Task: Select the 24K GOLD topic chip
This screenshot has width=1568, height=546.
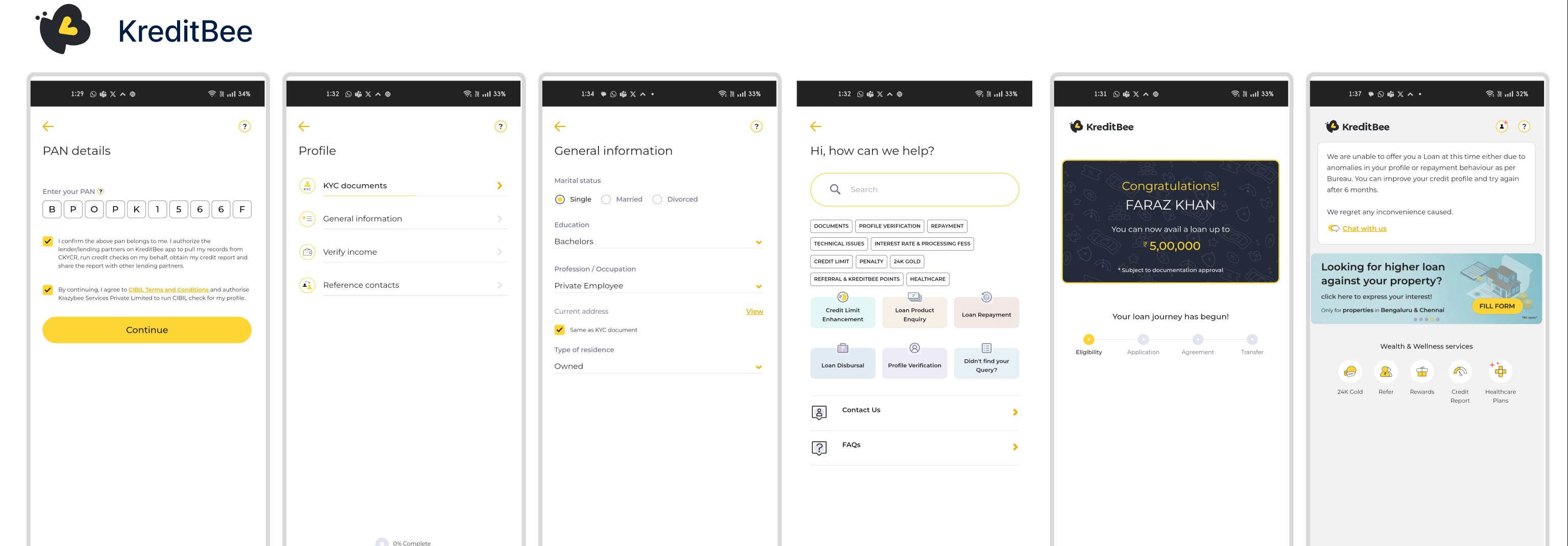Action: point(907,262)
